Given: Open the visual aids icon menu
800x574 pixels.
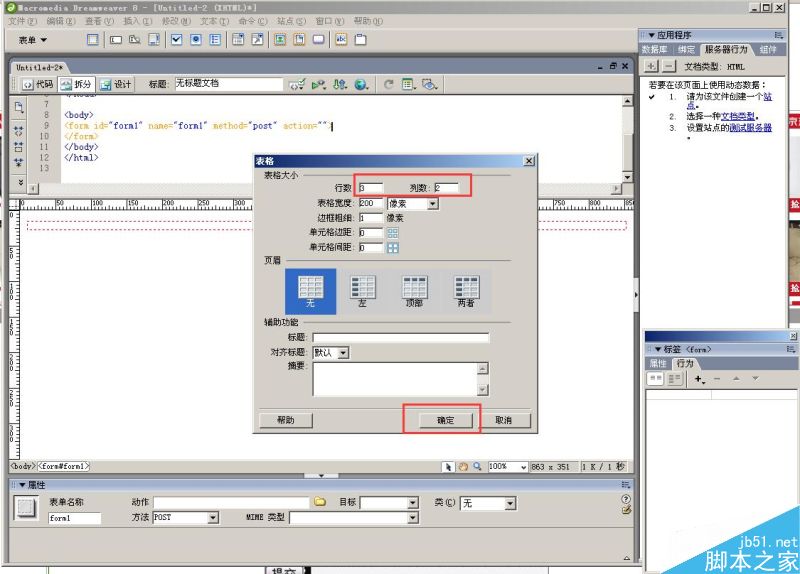Looking at the screenshot, I should click(x=430, y=84).
